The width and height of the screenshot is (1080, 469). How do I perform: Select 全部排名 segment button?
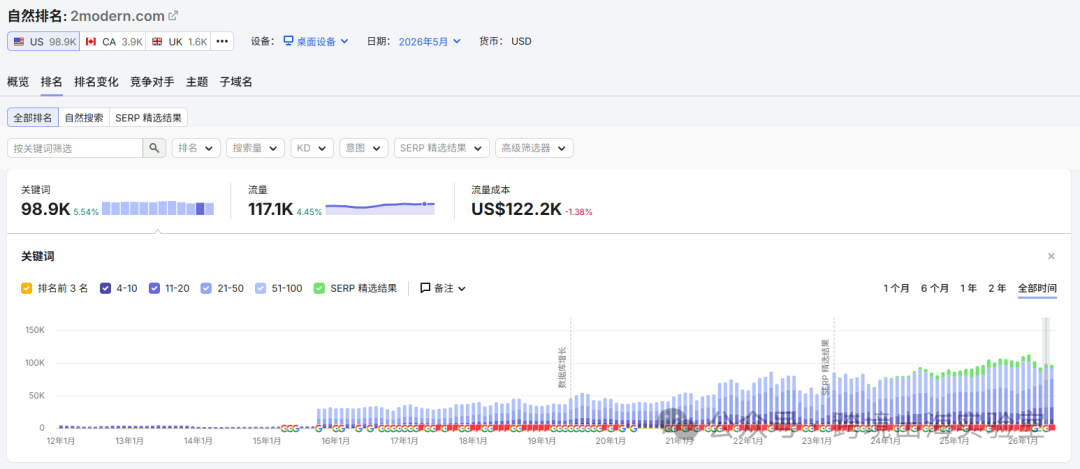33,118
